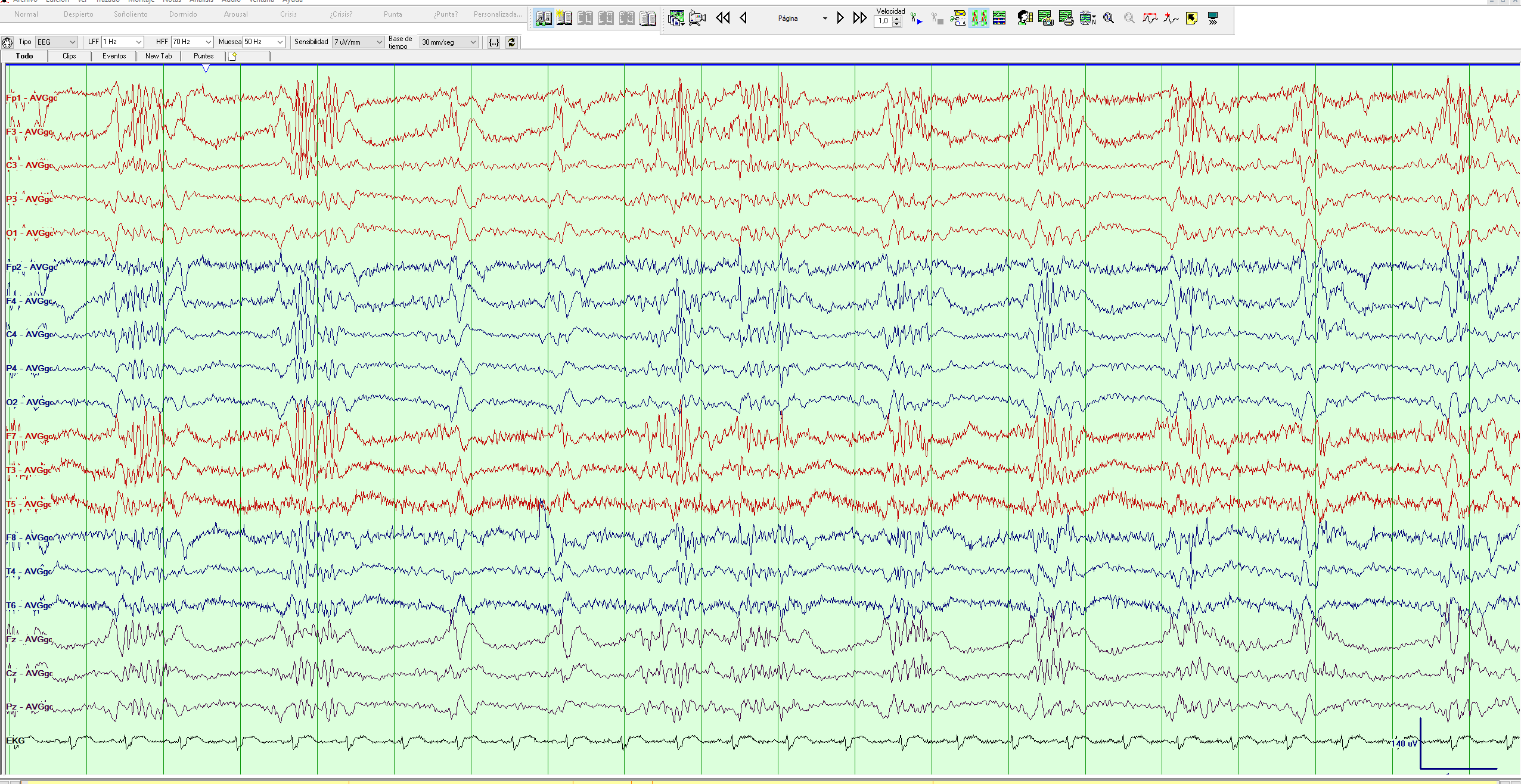This screenshot has width=1521, height=784.
Task: Click the ¿Punta? annotation button
Action: [x=446, y=14]
